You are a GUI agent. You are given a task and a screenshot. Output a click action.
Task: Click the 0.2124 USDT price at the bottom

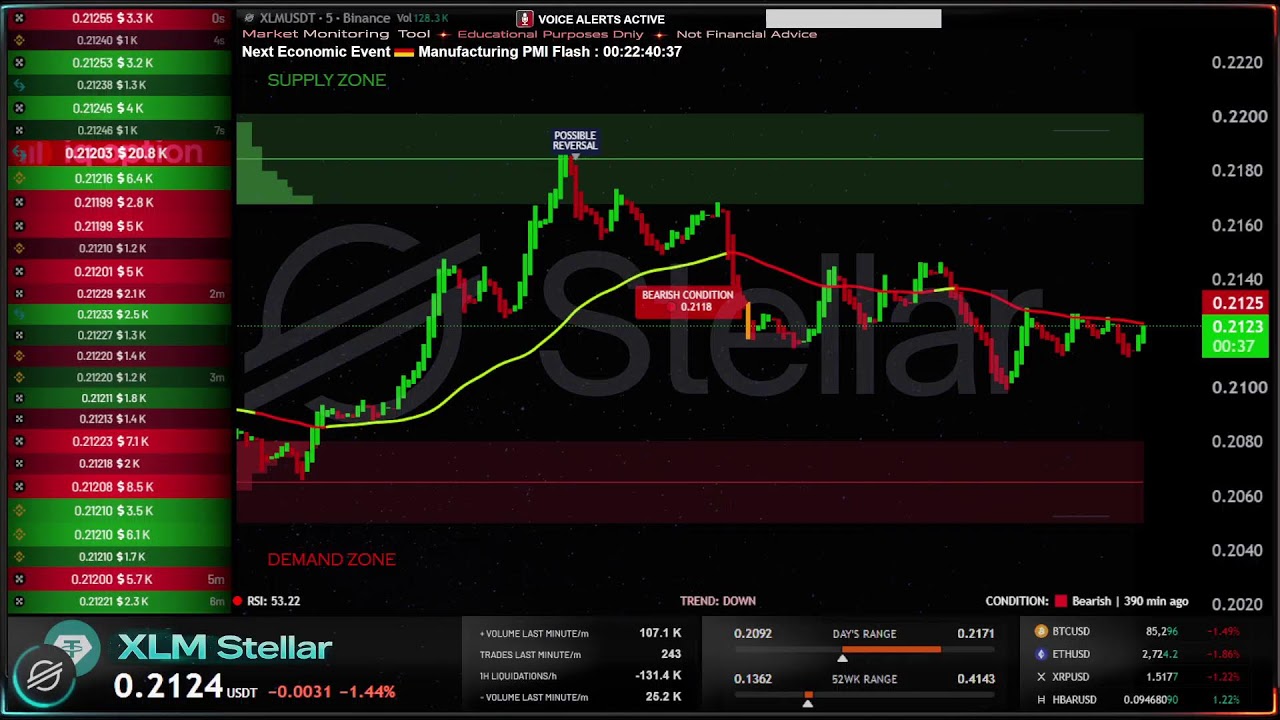[185, 687]
